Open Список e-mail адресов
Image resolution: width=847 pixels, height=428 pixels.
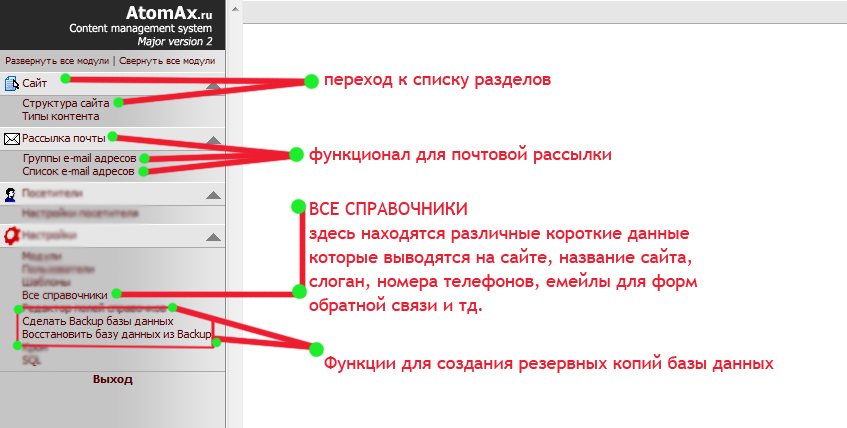click(78, 171)
